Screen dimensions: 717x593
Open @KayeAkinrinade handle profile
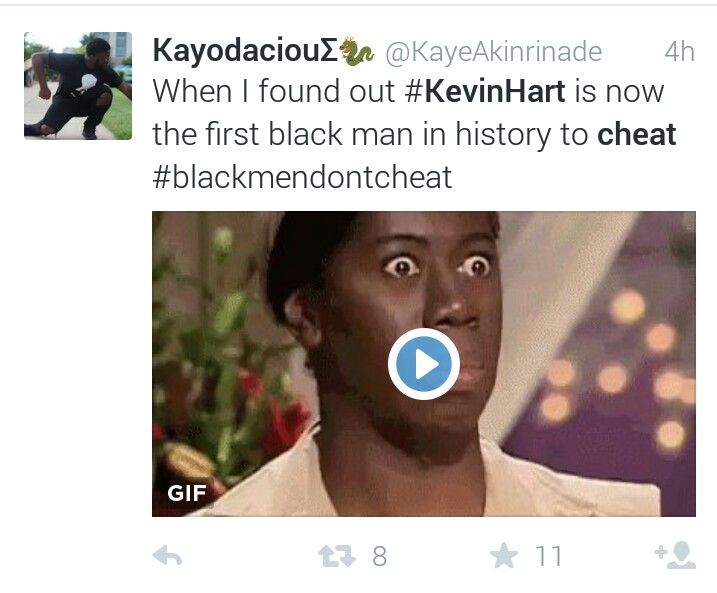tap(494, 52)
